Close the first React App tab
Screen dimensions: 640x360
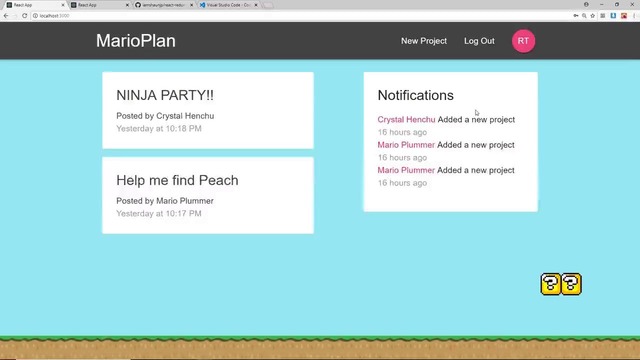tap(63, 5)
